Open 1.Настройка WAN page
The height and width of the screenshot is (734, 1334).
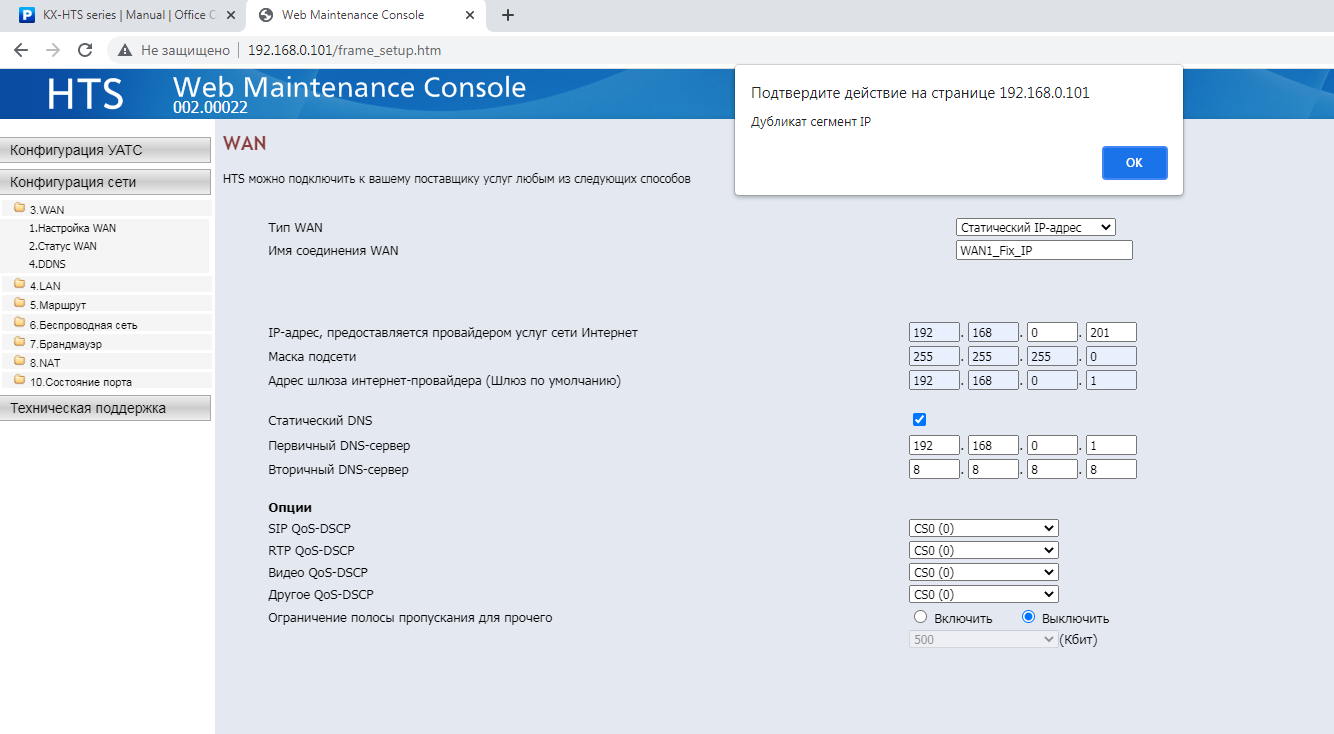pyautogui.click(x=72, y=228)
